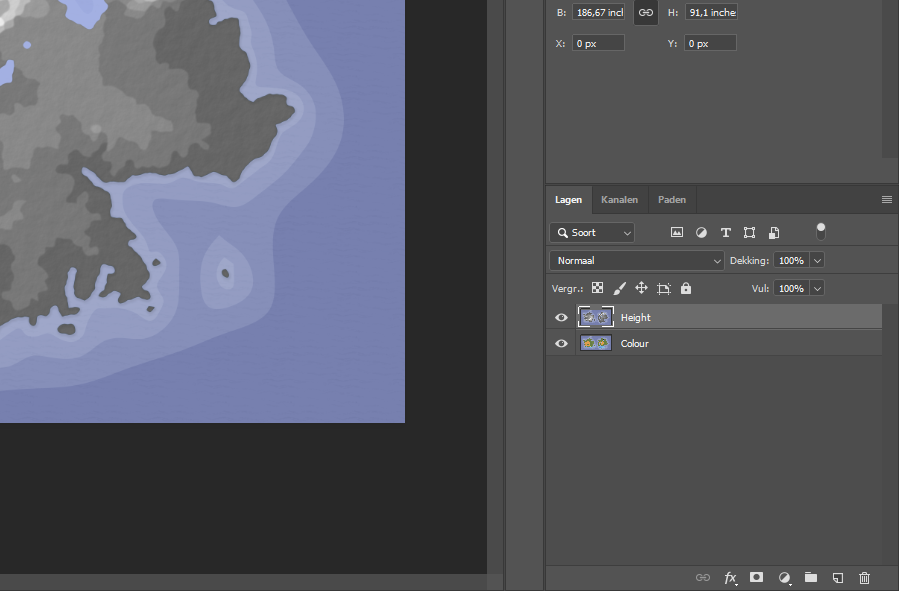The width and height of the screenshot is (899, 591).
Task: Hide the Colour layer
Action: 561,343
